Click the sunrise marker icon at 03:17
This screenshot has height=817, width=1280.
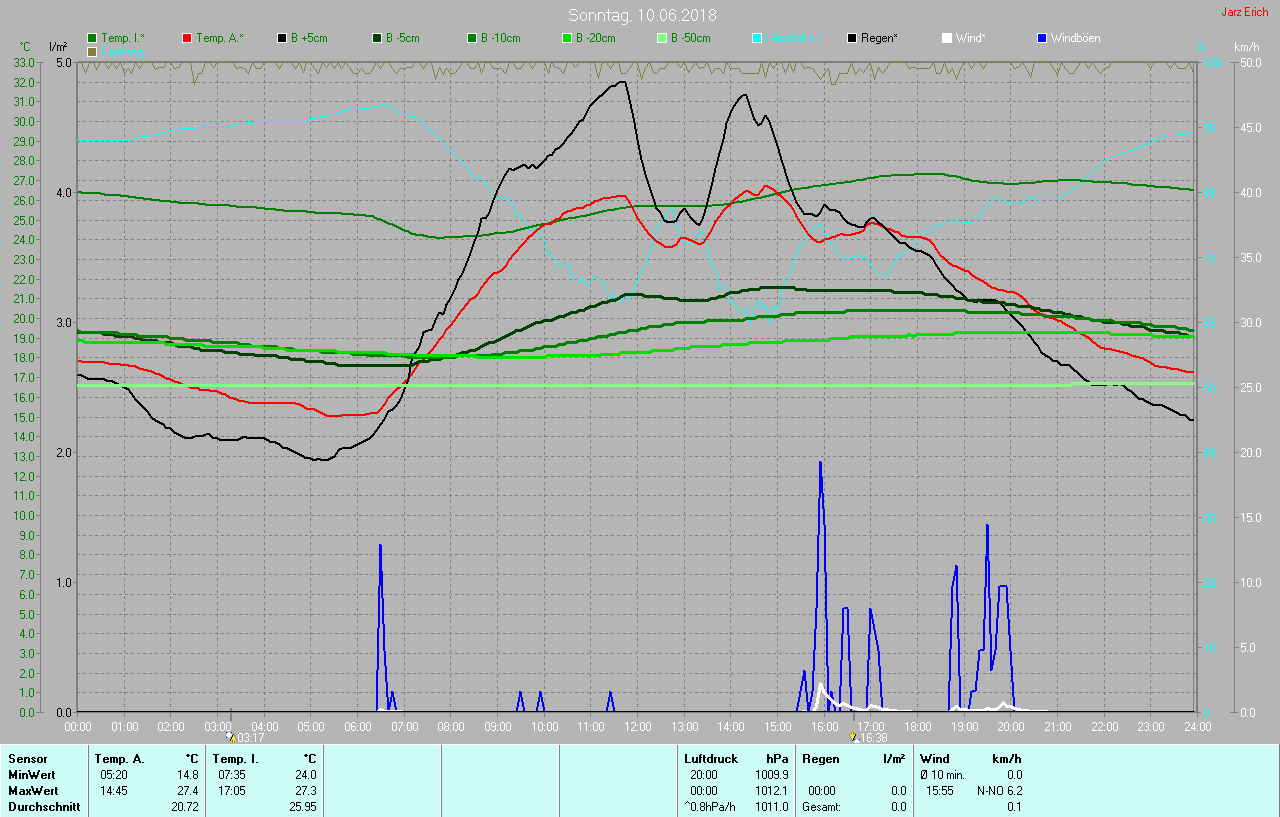231,738
